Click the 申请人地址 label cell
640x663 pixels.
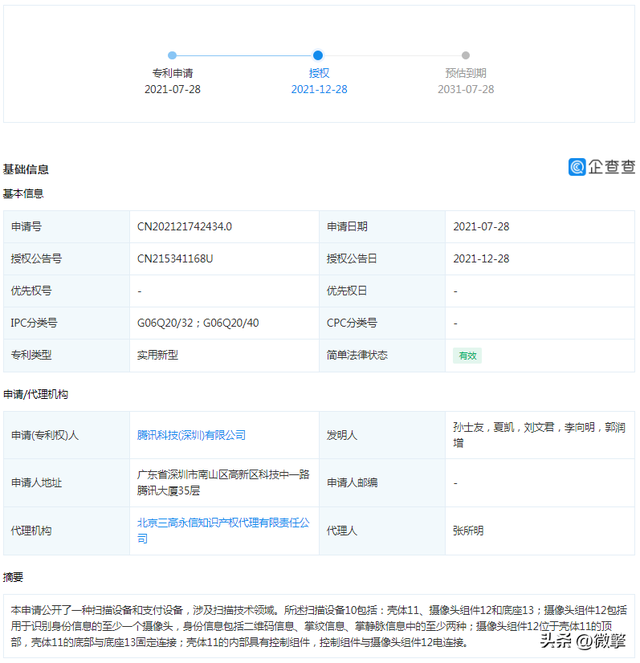[x=66, y=482]
